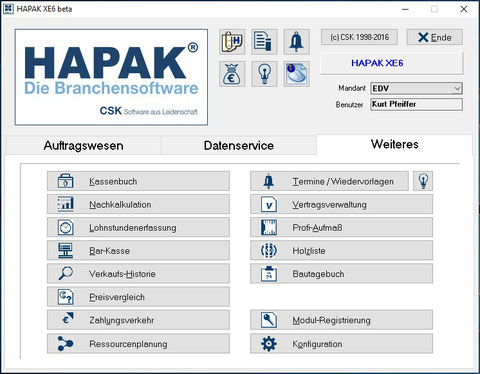Open Zahlungsverkehr
Screen dimensions: 480x374
click(x=138, y=320)
